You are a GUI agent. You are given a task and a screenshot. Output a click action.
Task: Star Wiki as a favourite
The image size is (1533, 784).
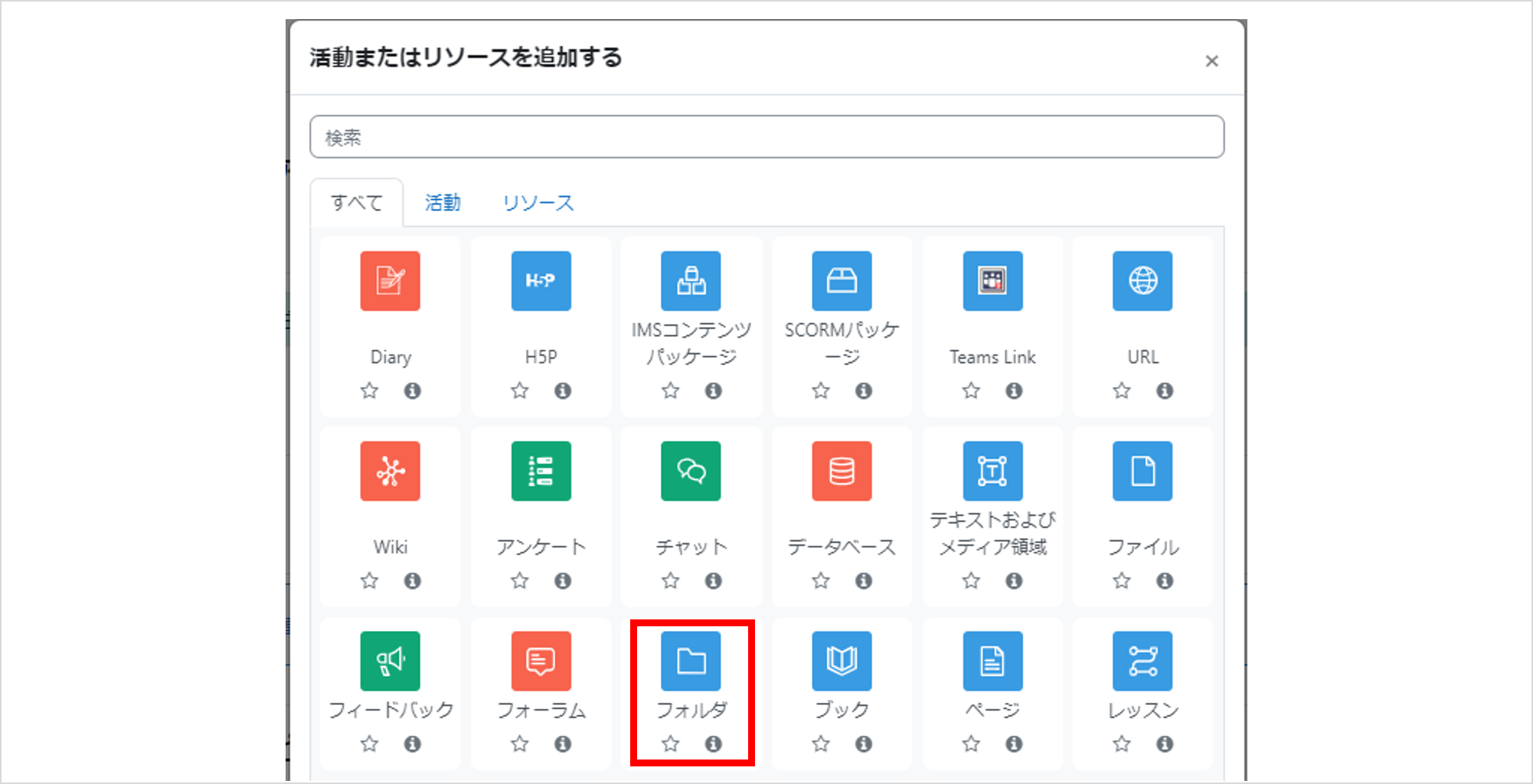369,580
